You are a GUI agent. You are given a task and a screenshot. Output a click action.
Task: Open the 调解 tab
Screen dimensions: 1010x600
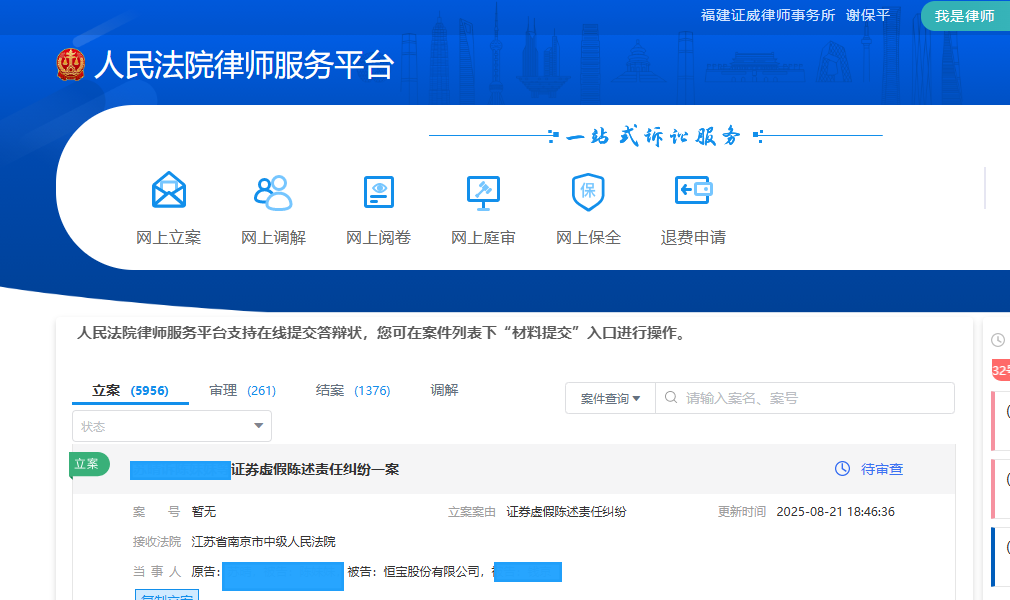pos(444,390)
